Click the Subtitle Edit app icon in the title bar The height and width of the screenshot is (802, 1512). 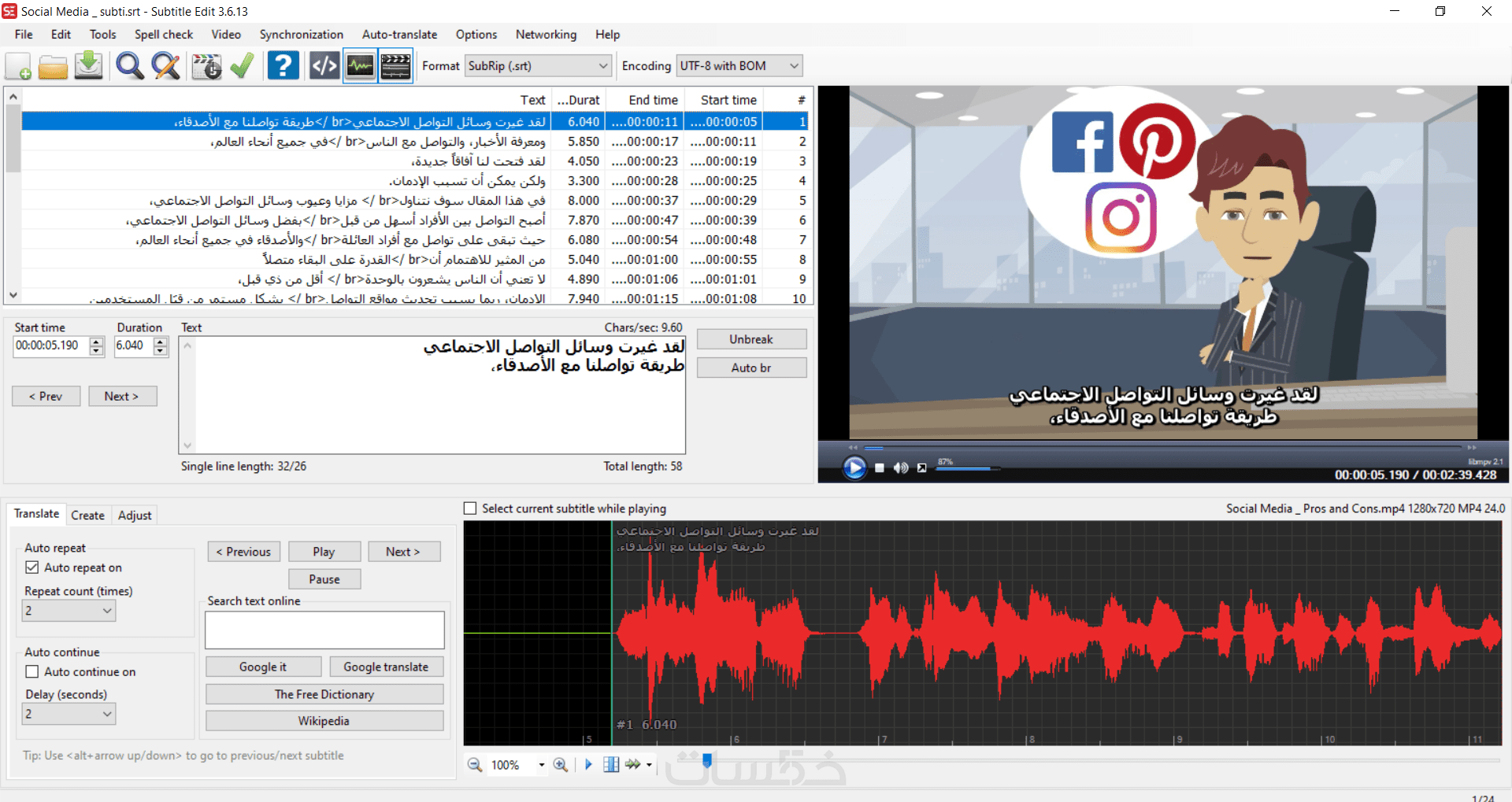9,11
